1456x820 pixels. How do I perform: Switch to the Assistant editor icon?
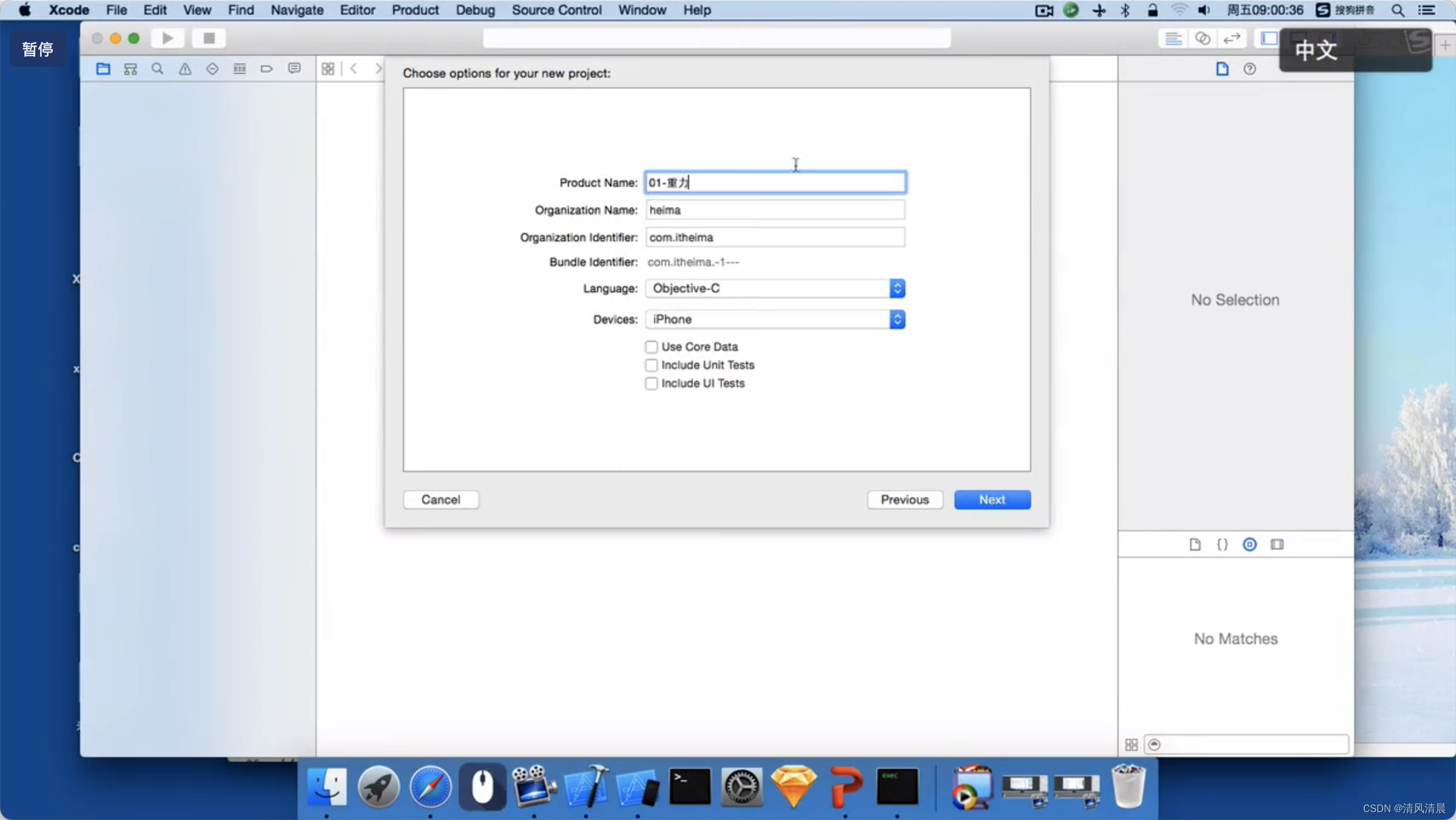click(x=1202, y=38)
